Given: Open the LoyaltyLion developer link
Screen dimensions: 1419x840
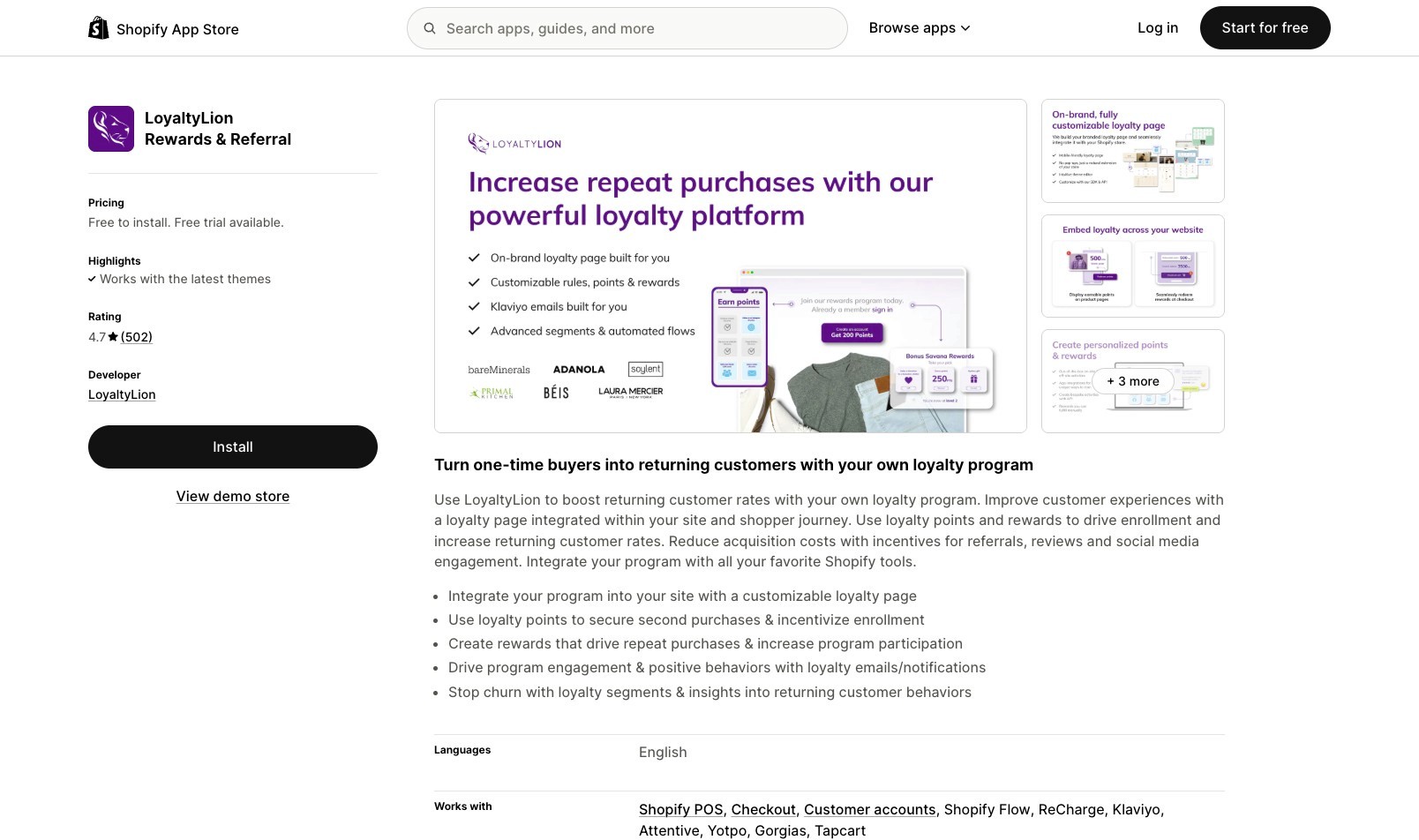Looking at the screenshot, I should 122,395.
